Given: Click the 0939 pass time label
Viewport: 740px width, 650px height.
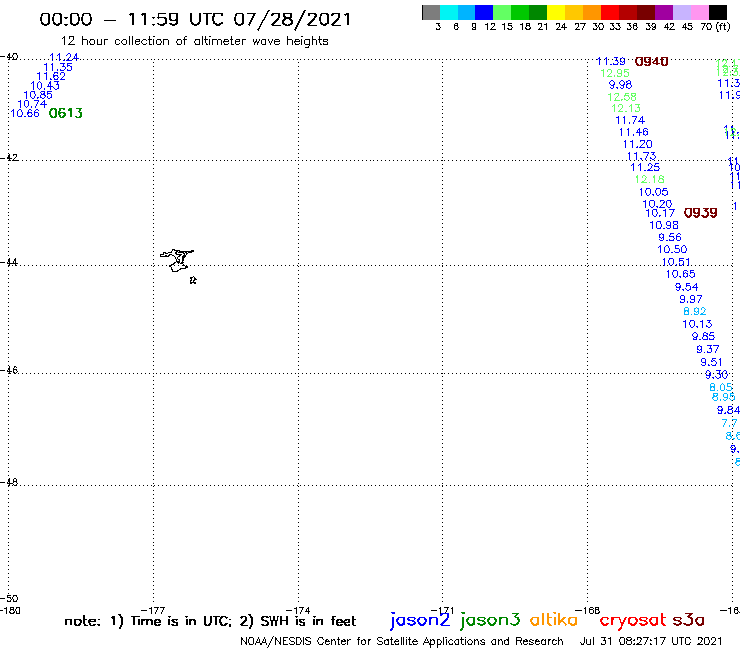Looking at the screenshot, I should (700, 213).
